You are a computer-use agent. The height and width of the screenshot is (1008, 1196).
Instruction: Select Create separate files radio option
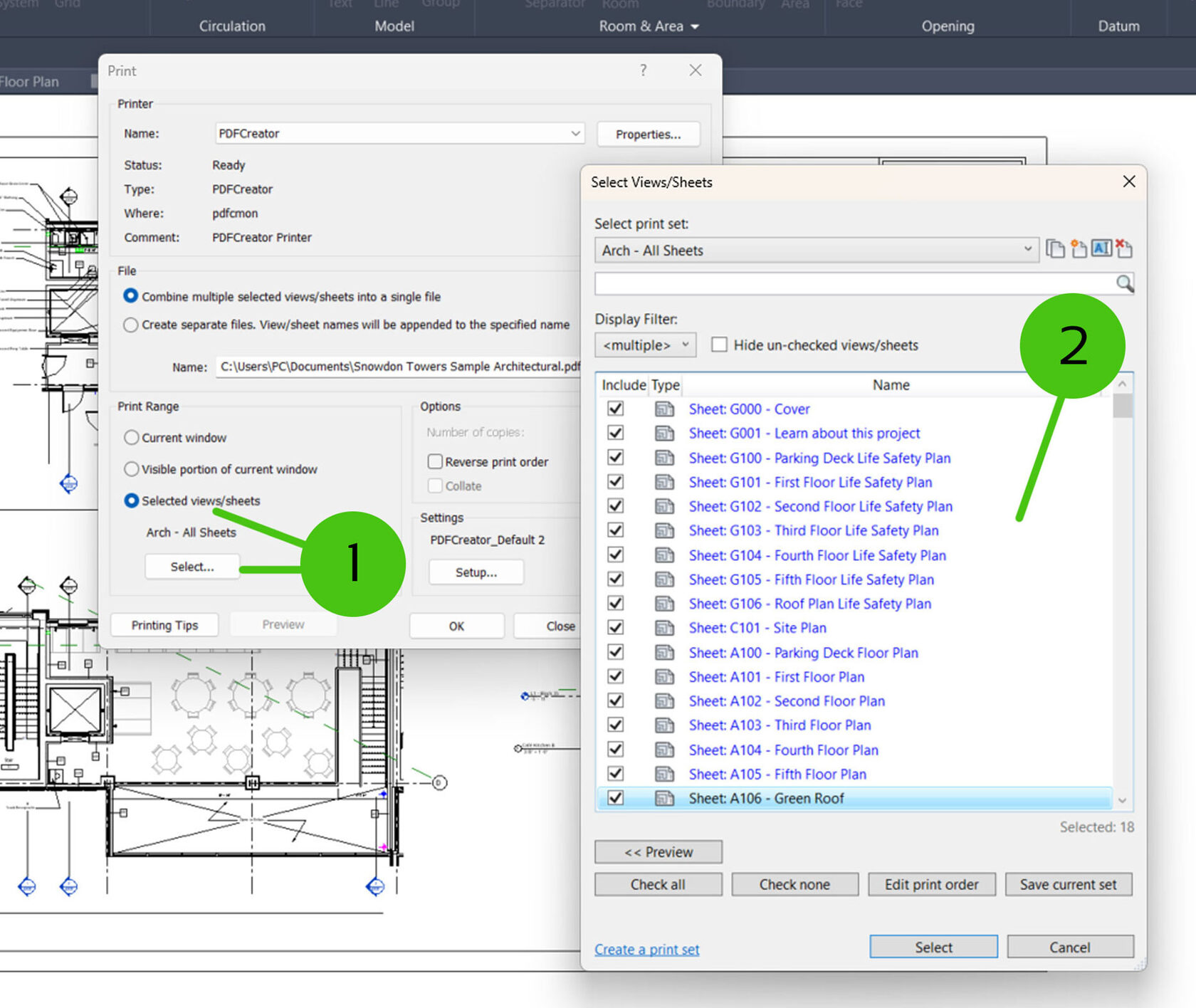[130, 325]
